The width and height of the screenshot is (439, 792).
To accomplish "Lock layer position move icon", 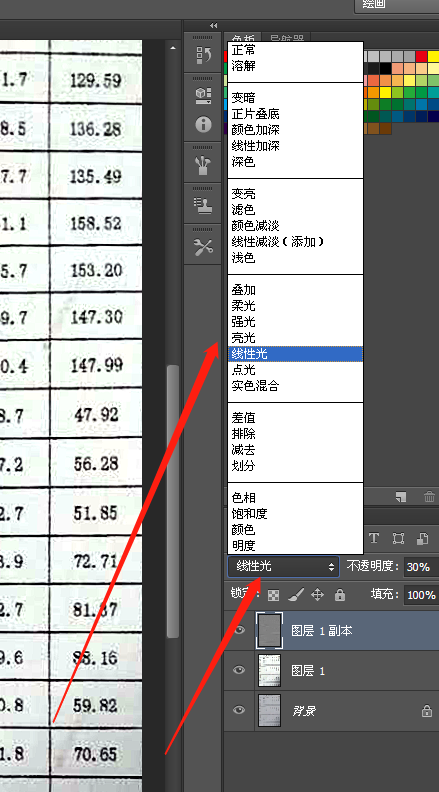I will click(x=317, y=595).
